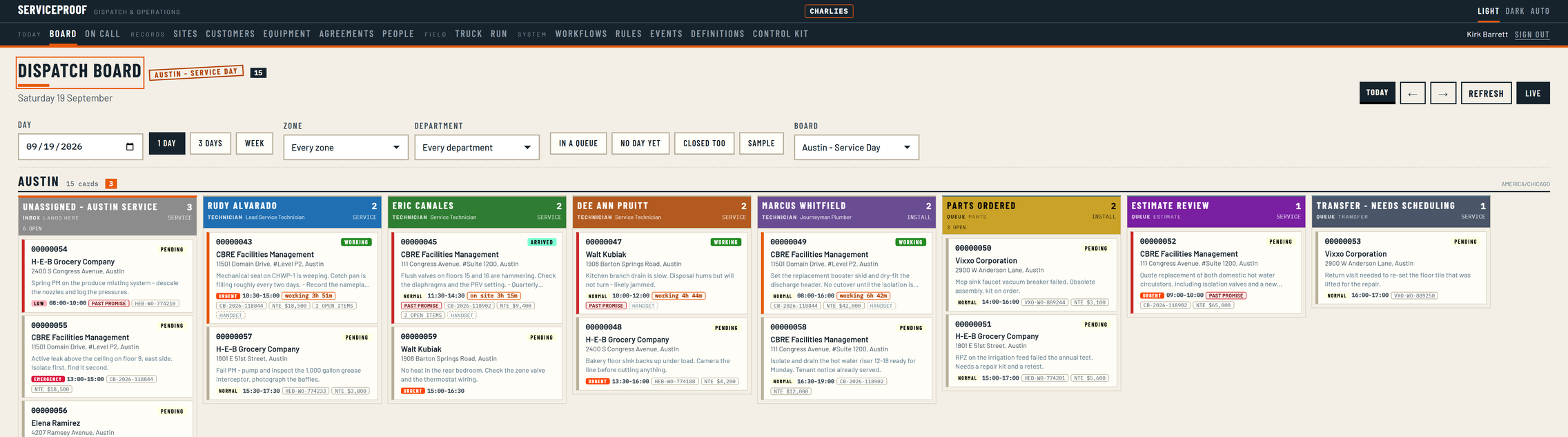Open work order 00000056 Elena Ramirez card
Image resolution: width=1568 pixels, height=437 pixels.
point(108,419)
